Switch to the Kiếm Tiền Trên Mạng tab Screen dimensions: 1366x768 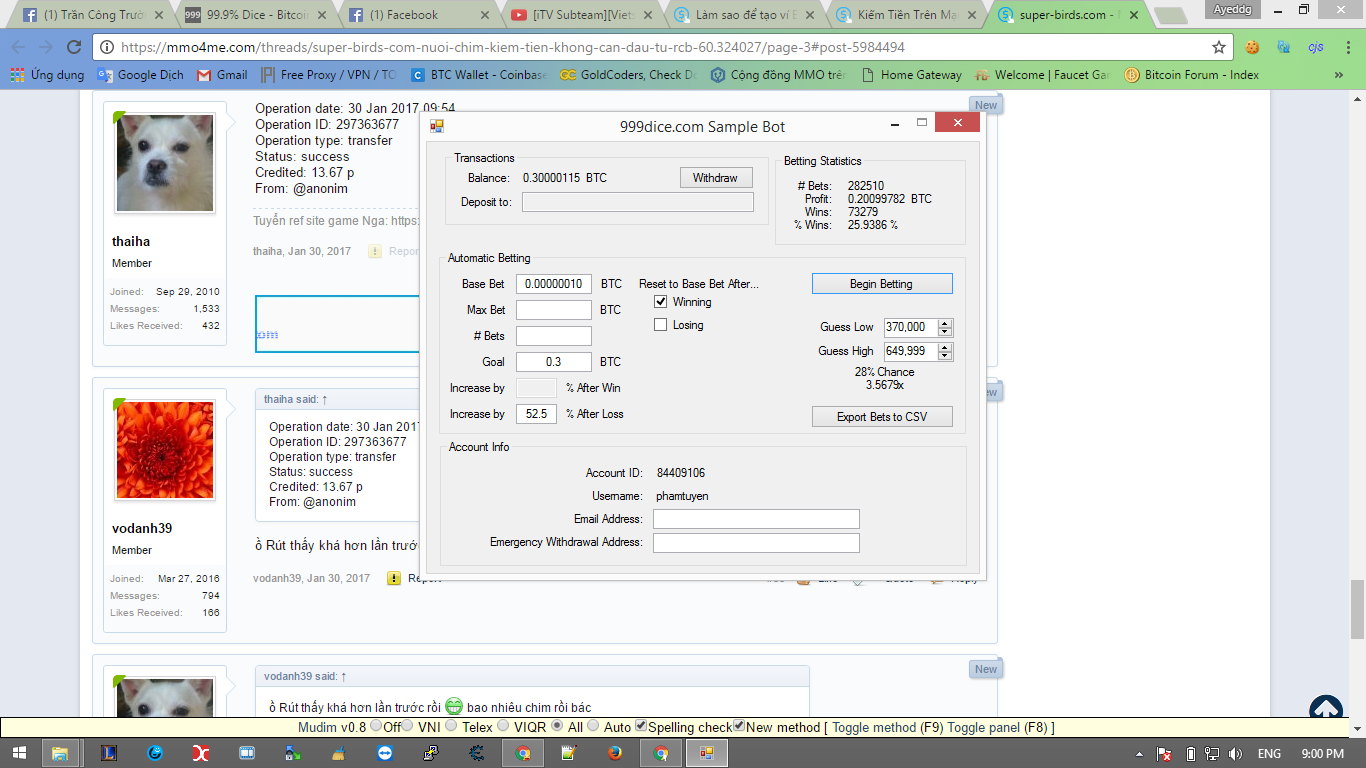[x=907, y=15]
